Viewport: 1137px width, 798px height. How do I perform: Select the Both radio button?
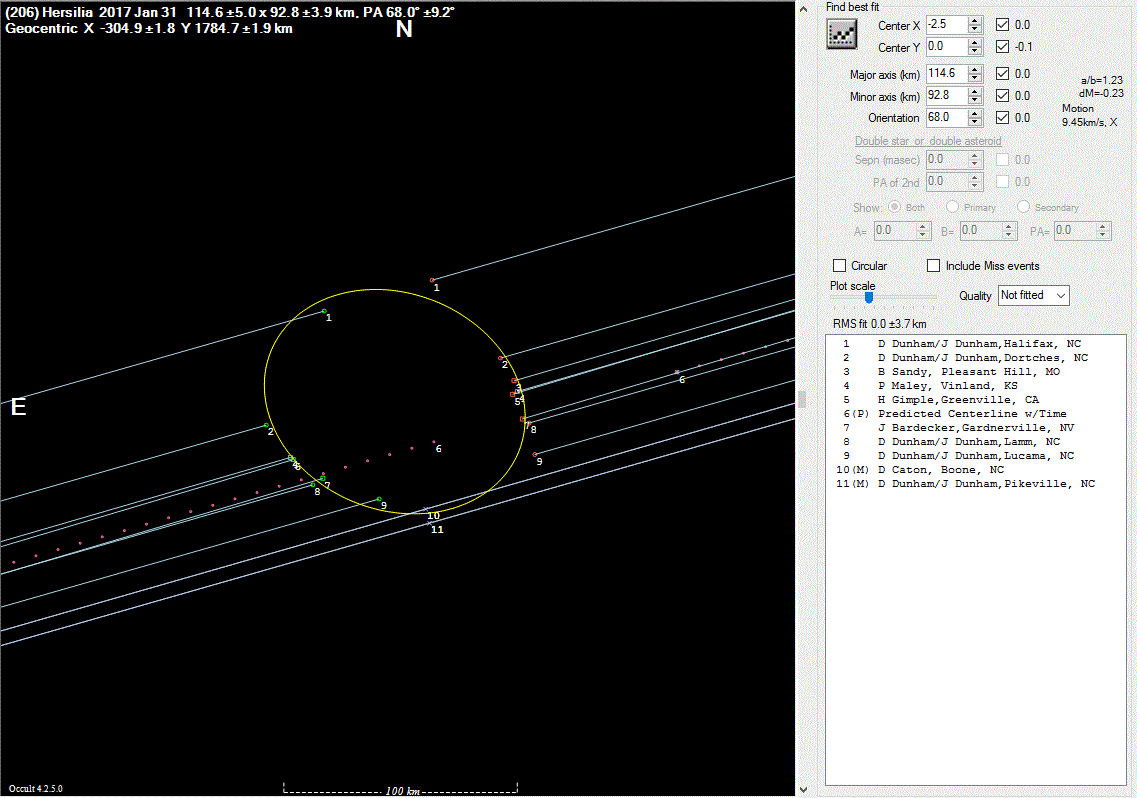click(x=895, y=207)
